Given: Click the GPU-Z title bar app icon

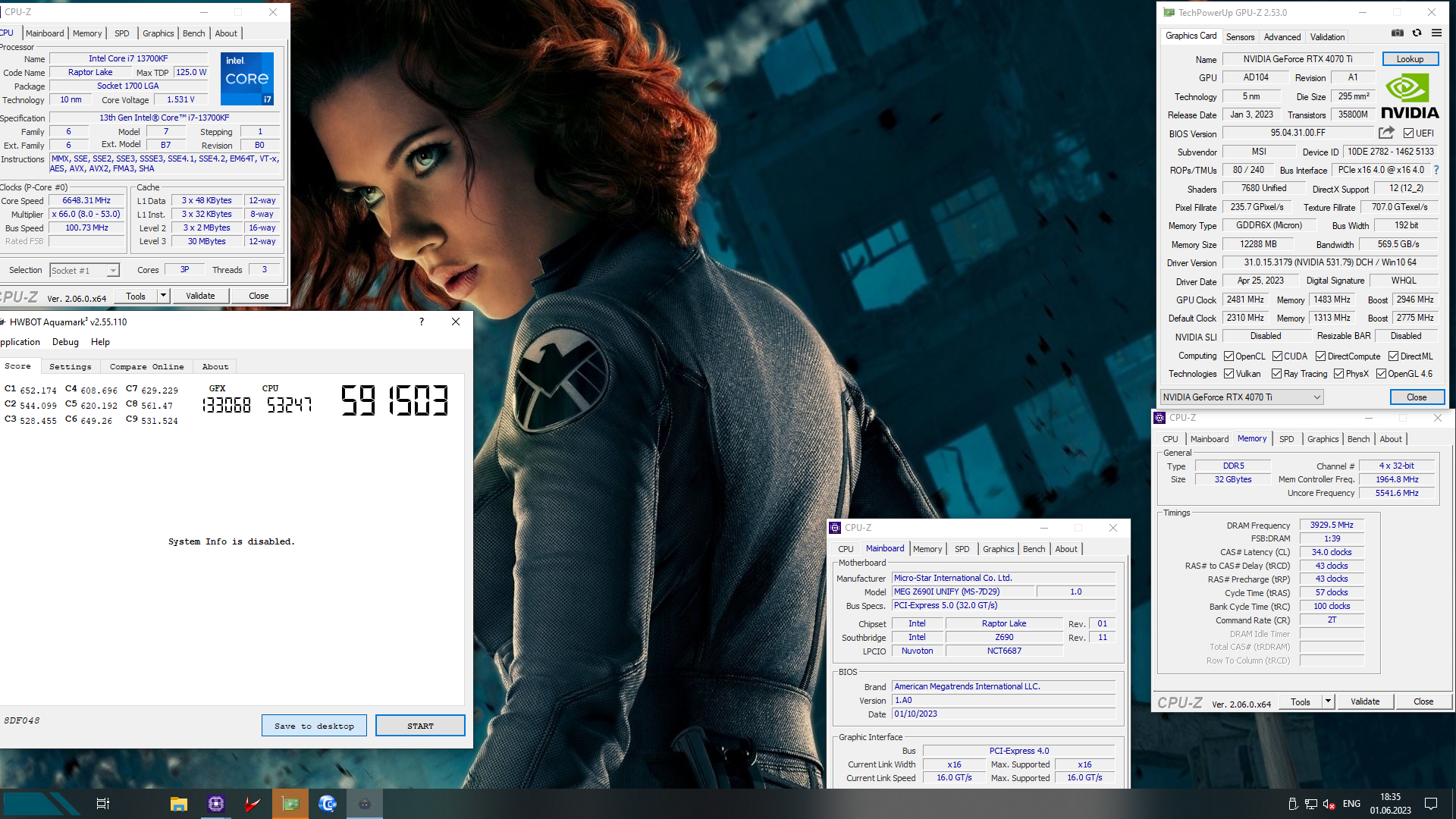Looking at the screenshot, I should [1169, 13].
